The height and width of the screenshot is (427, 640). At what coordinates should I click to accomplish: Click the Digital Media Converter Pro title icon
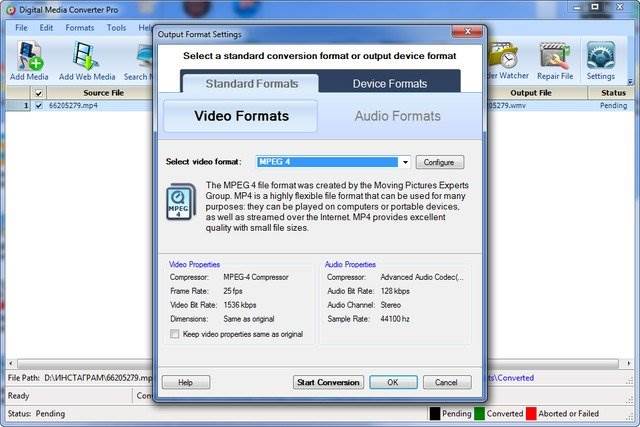[11, 10]
